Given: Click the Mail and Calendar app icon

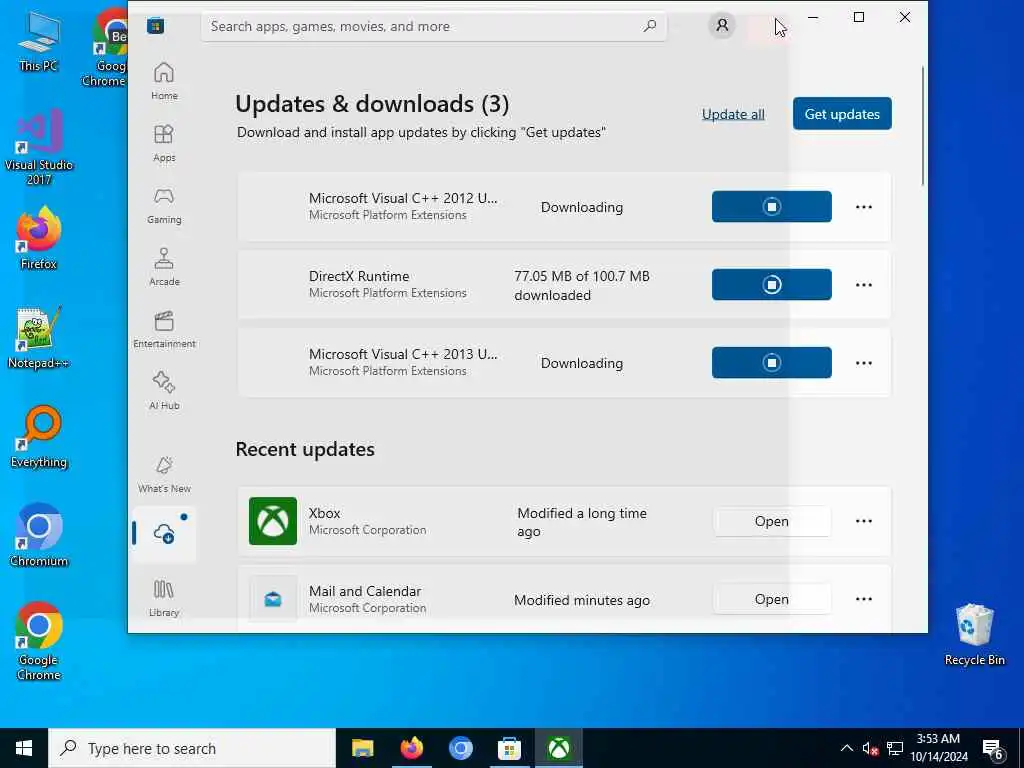Looking at the screenshot, I should click(273, 599).
